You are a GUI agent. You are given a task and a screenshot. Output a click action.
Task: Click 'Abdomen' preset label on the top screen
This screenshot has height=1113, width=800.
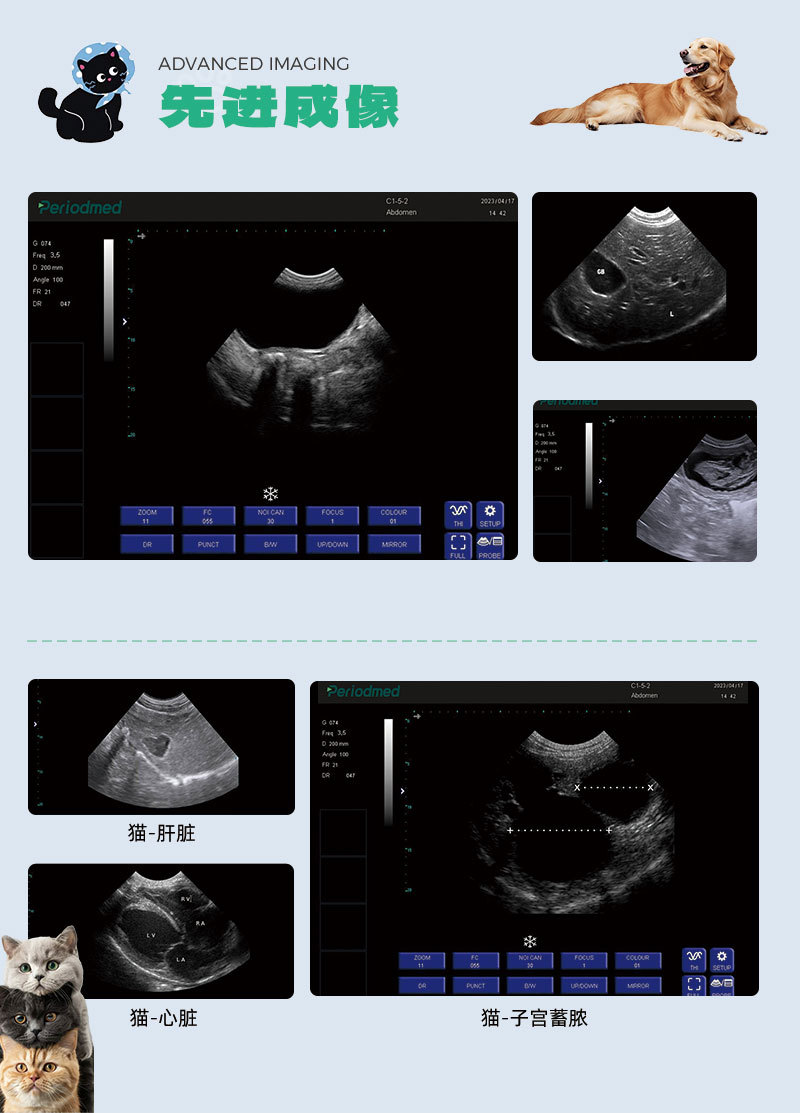coord(401,212)
